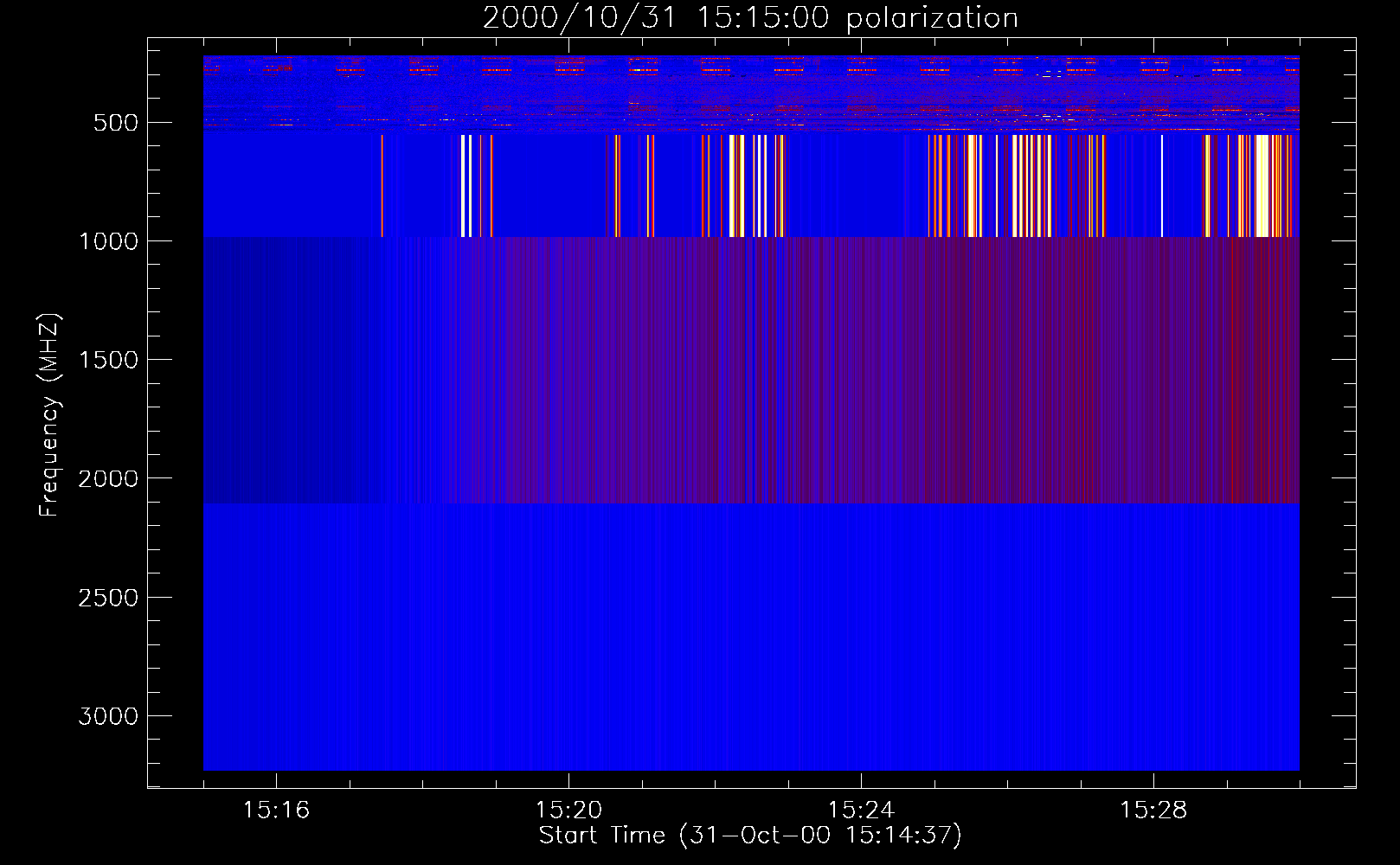
Task: Click the 3000 frequency tick label
Action: point(108,716)
